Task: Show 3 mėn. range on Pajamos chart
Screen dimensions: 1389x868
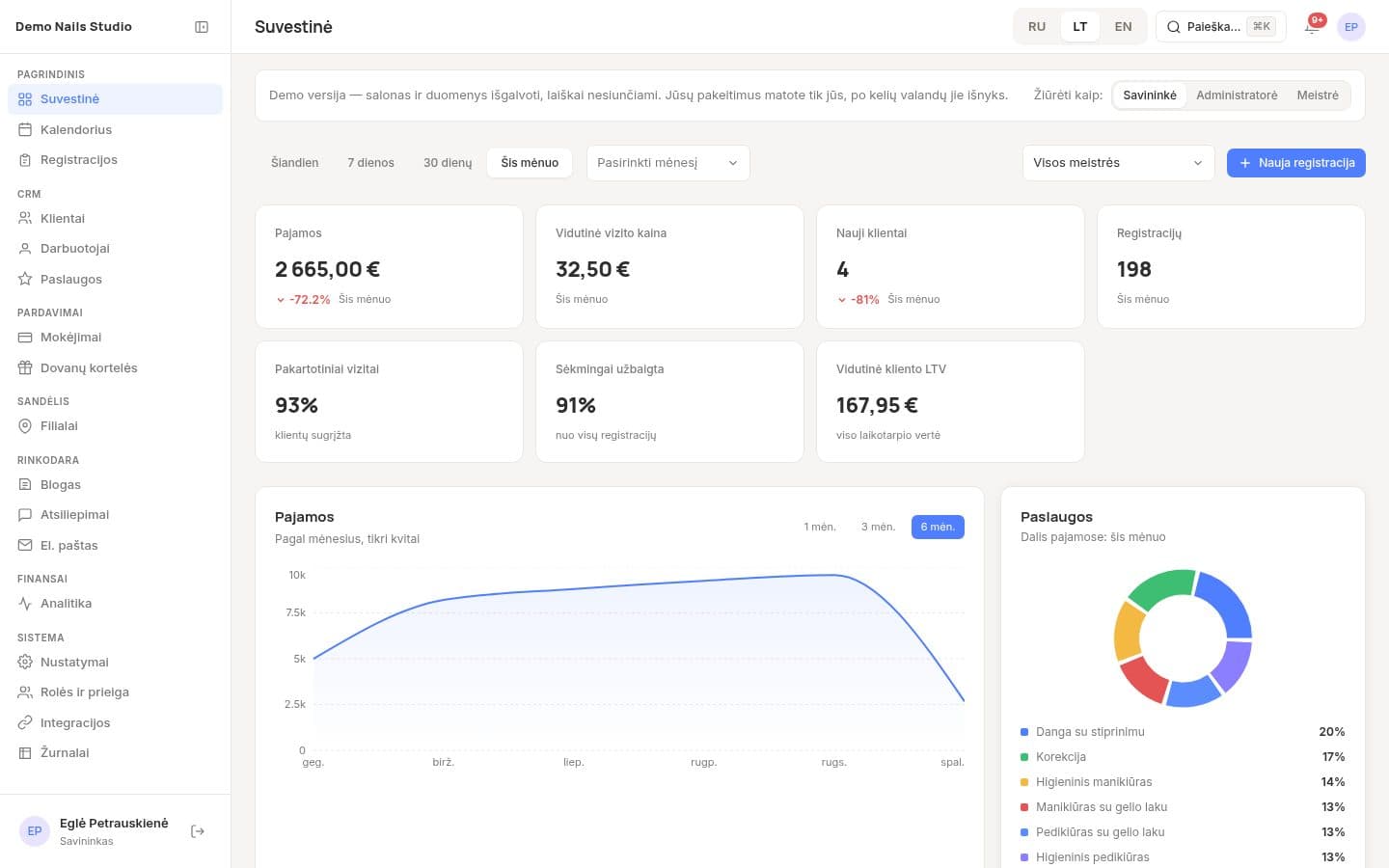Action: point(878,527)
